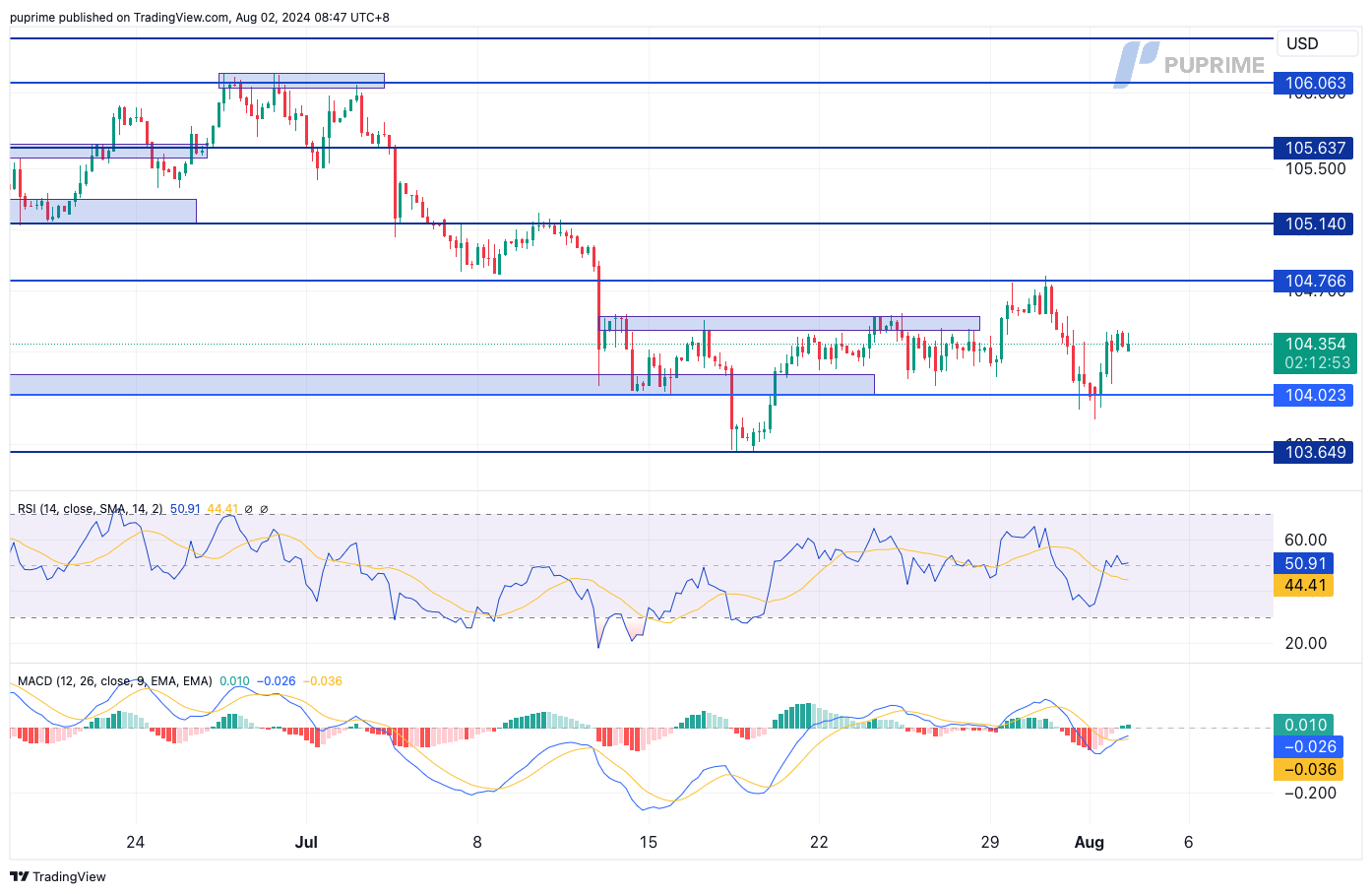Image resolution: width=1372 pixels, height=894 pixels.
Task: Click the 15 date label on time axis
Action: click(648, 842)
